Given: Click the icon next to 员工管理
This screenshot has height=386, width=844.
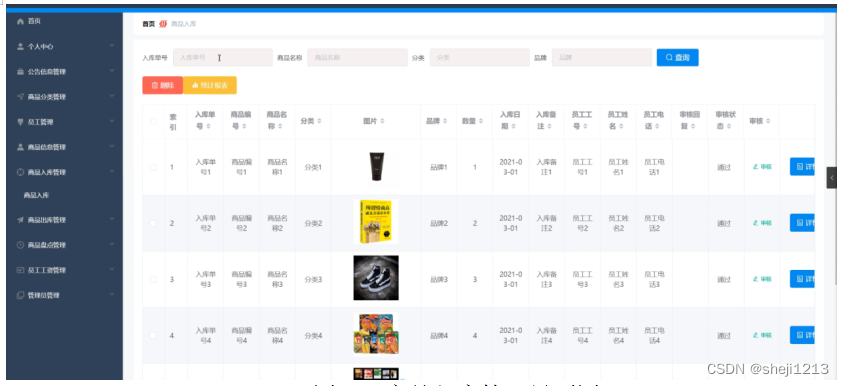Looking at the screenshot, I should [x=20, y=122].
